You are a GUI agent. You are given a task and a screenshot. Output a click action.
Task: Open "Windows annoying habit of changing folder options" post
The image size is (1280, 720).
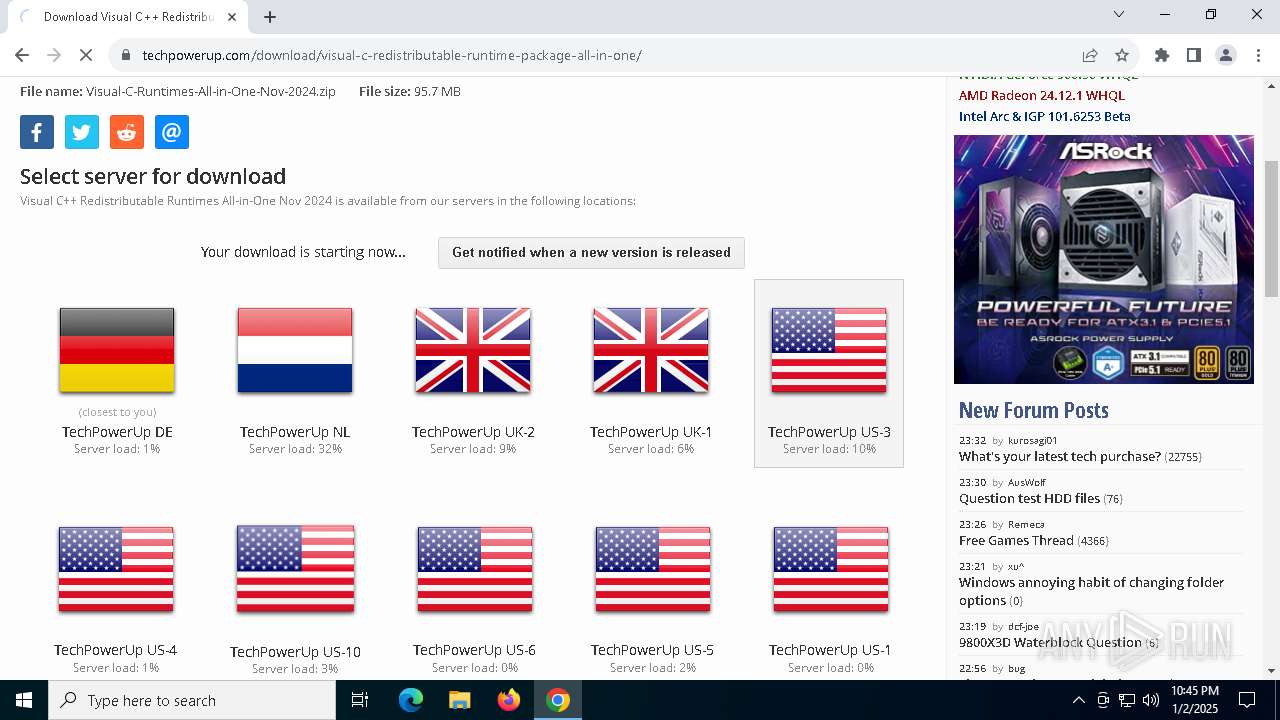coord(1092,592)
